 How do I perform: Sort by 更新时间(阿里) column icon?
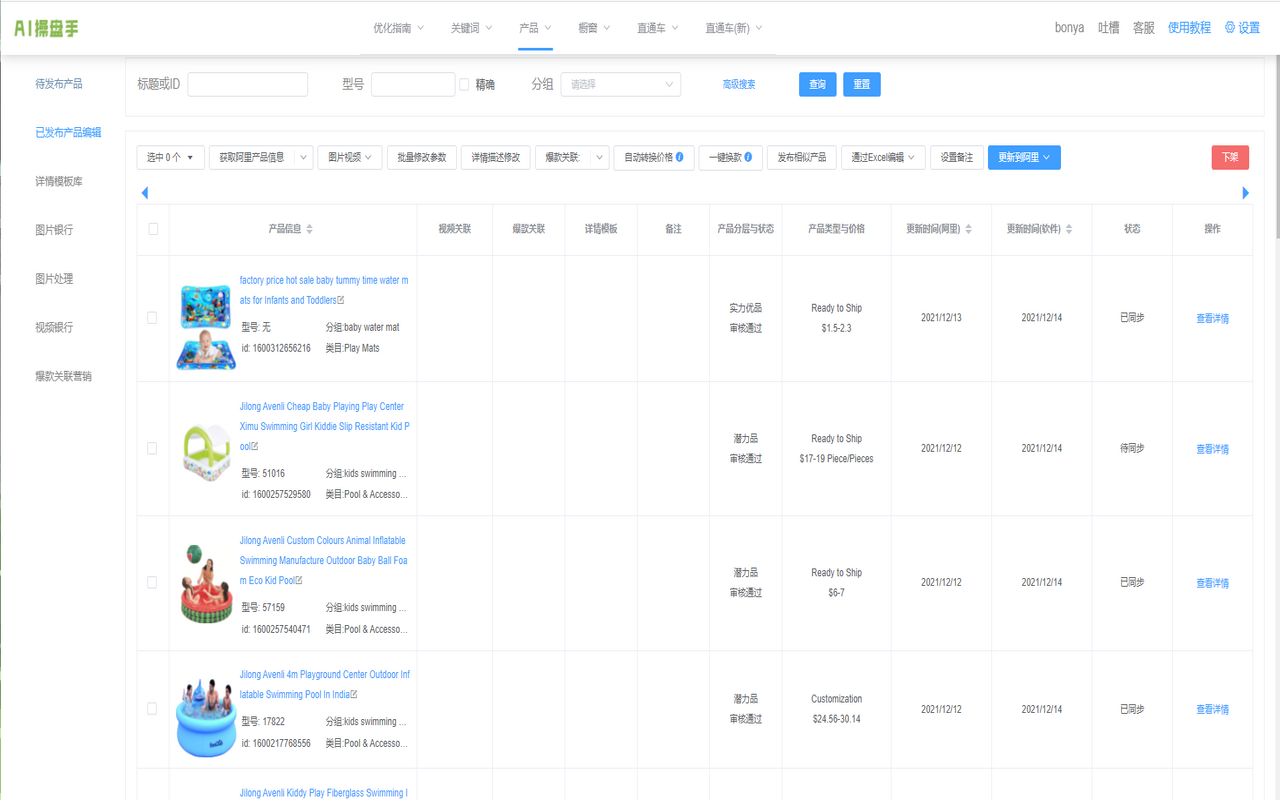coord(968,229)
